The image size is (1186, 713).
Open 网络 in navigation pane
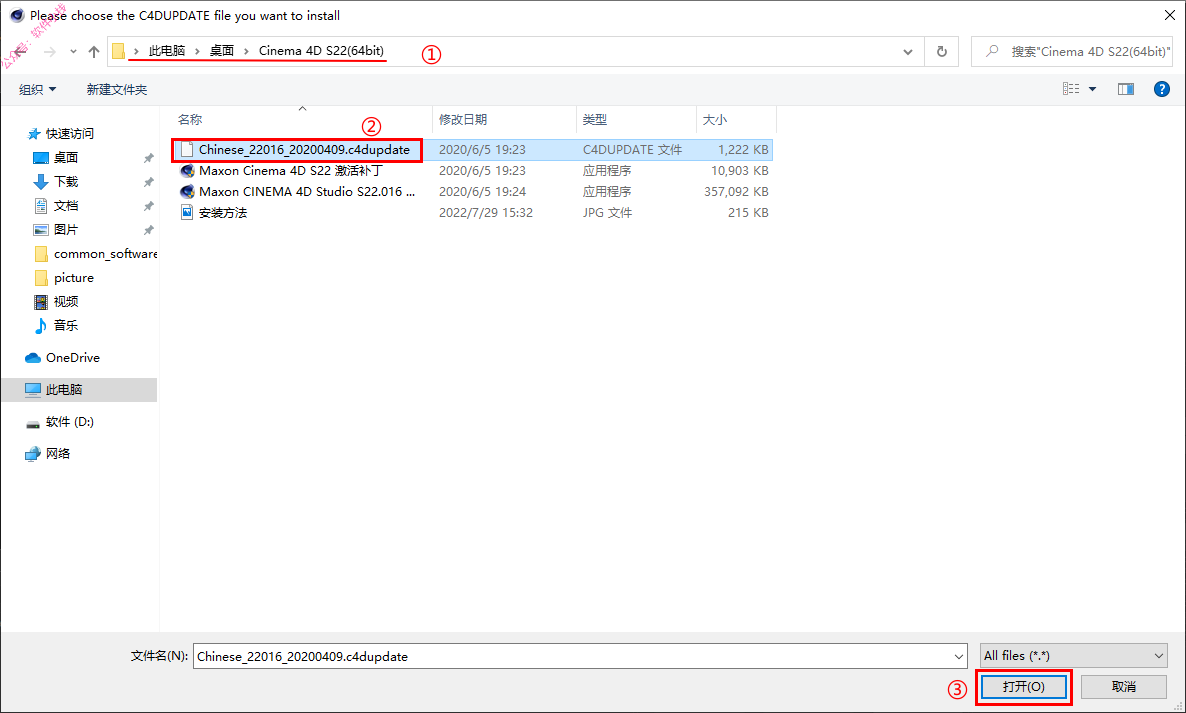(x=57, y=454)
